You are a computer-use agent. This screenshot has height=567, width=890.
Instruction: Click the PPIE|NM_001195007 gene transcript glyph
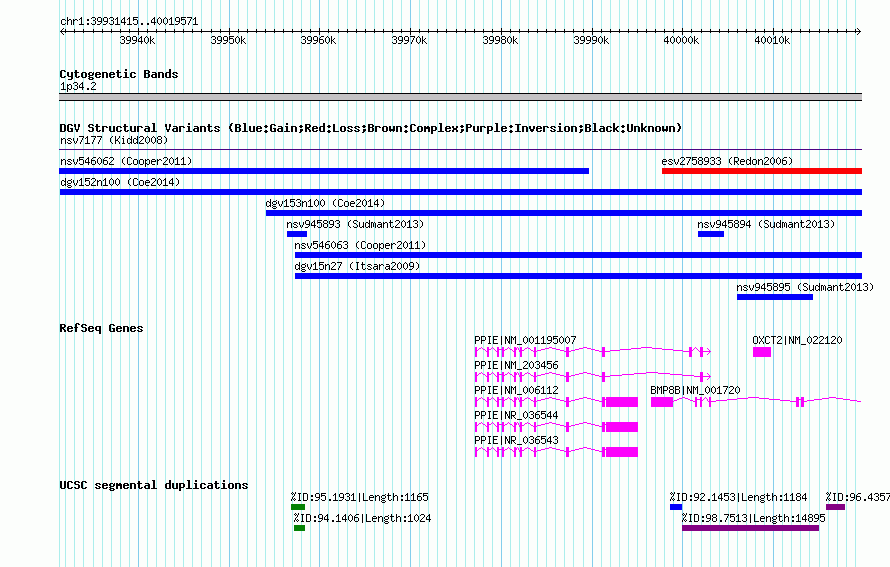[x=593, y=352]
